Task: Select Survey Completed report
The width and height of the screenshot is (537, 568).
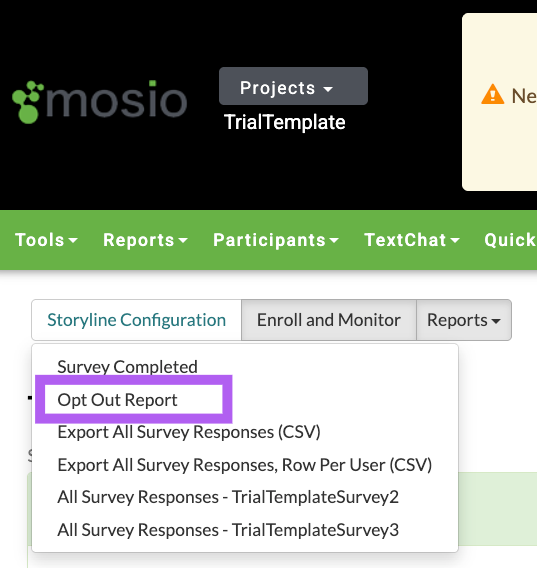Action: pos(128,367)
